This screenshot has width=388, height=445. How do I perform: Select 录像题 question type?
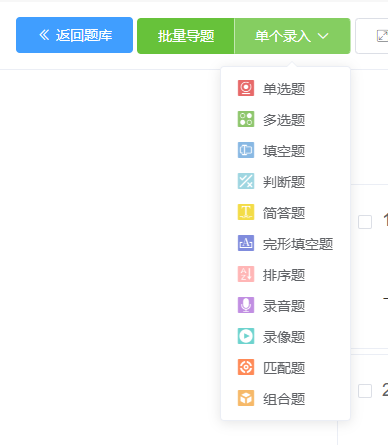point(285,337)
